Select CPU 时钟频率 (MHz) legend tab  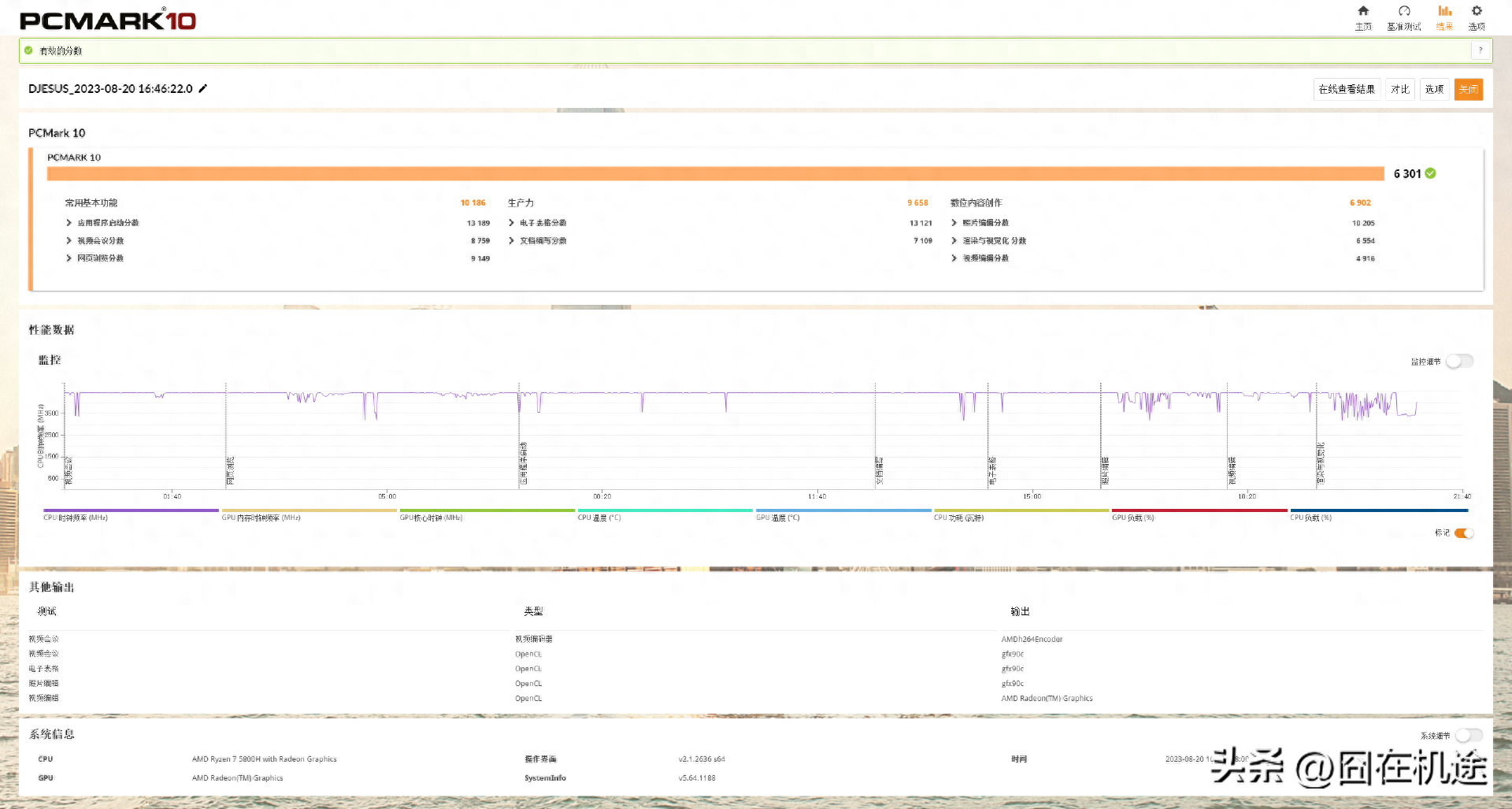point(131,515)
